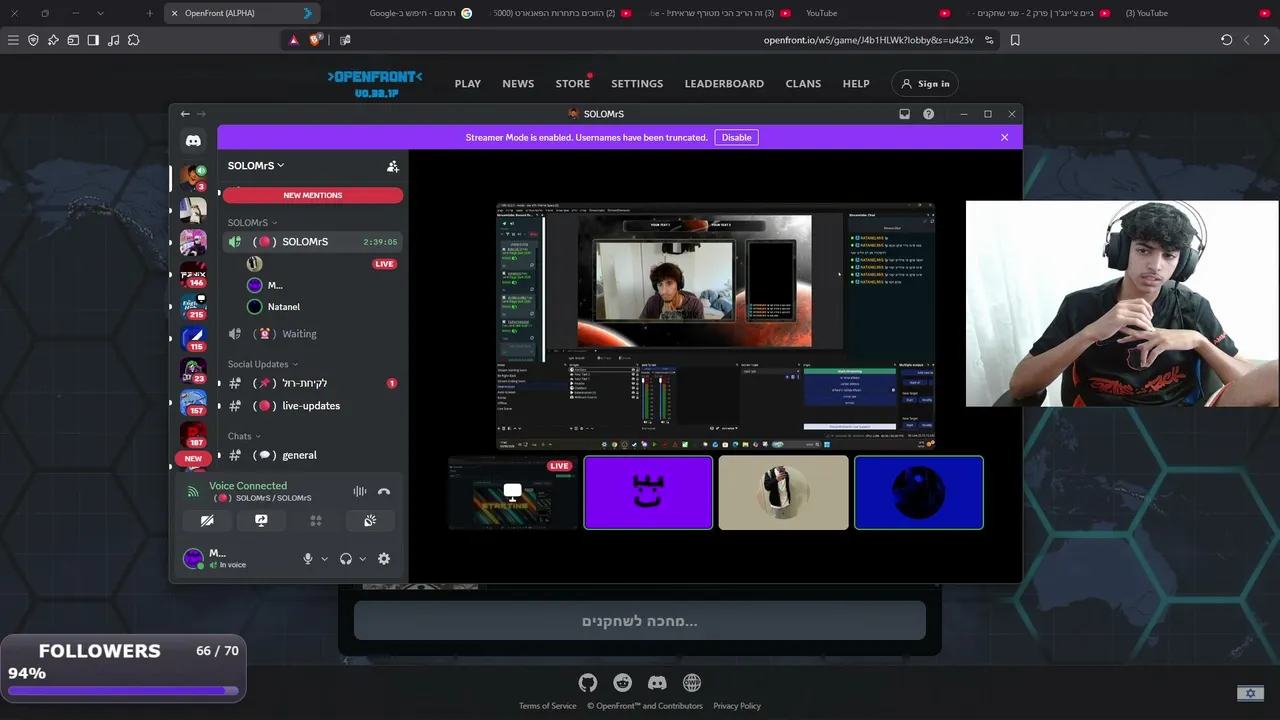Open Discord help question mark icon

point(929,114)
